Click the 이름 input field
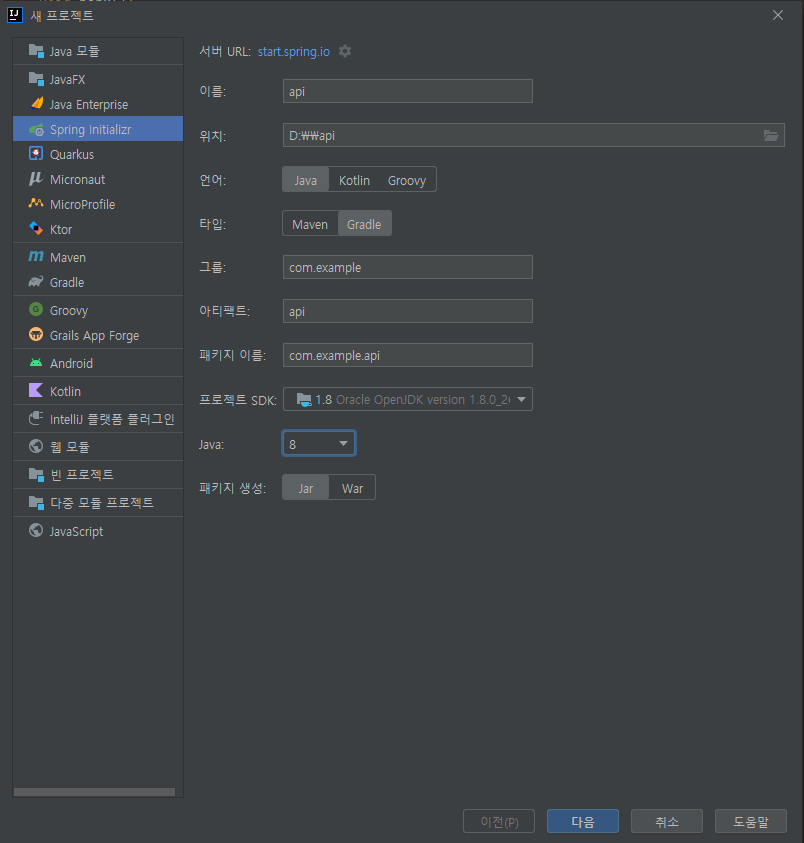Viewport: 804px width, 843px height. click(x=408, y=91)
